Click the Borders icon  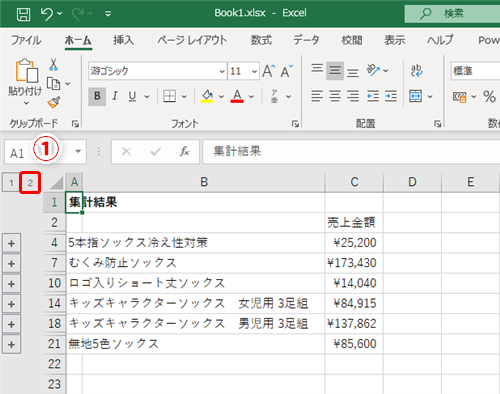pos(169,96)
